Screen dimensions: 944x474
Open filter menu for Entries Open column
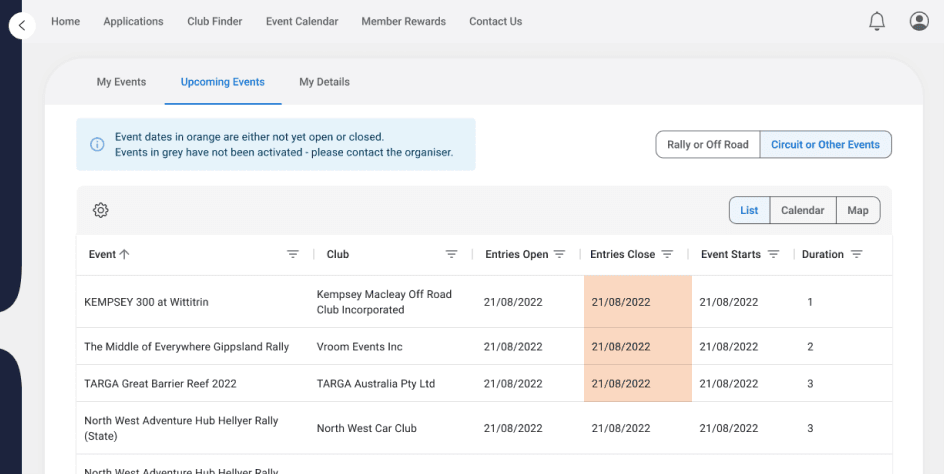pos(560,254)
